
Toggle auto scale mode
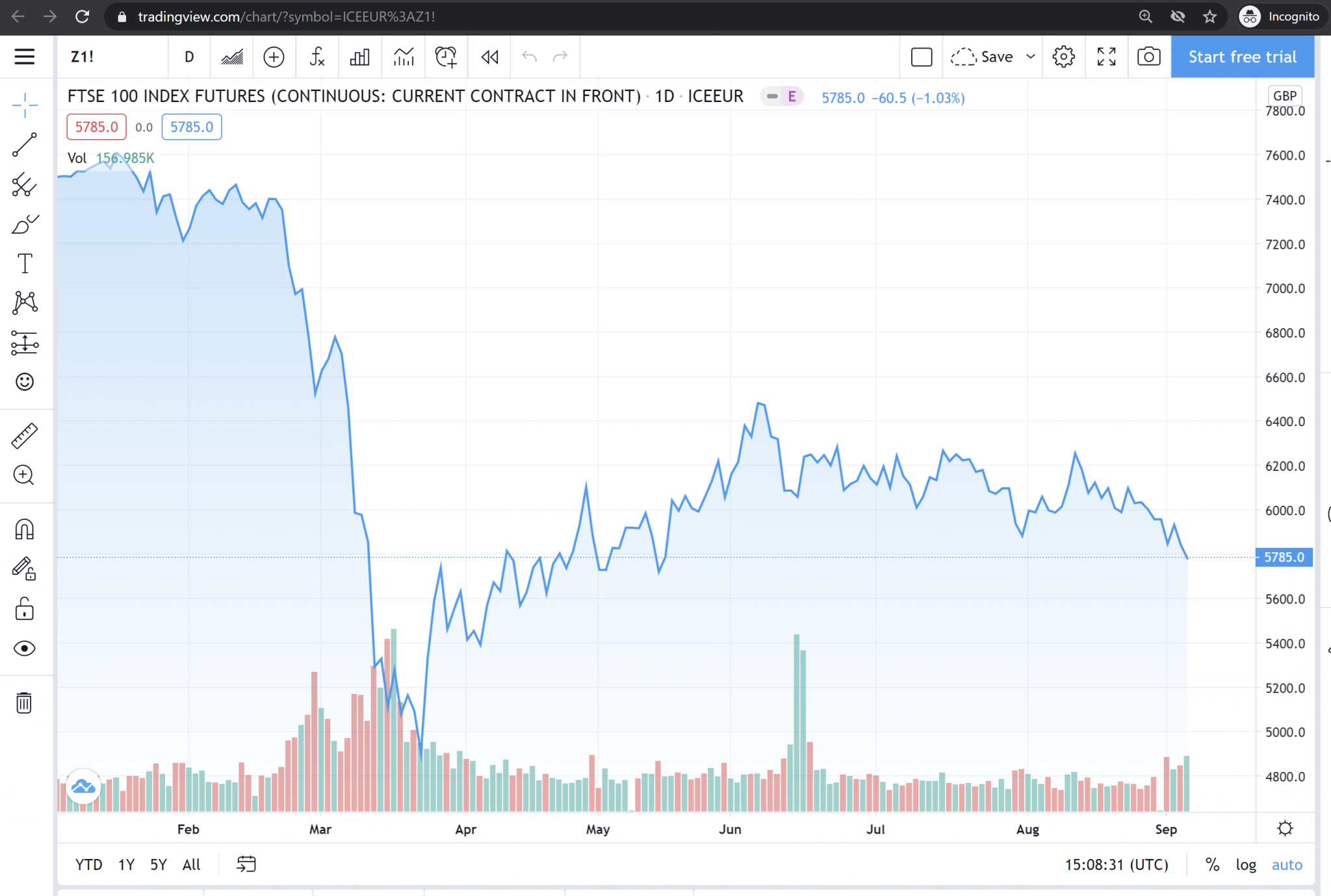(x=1287, y=865)
